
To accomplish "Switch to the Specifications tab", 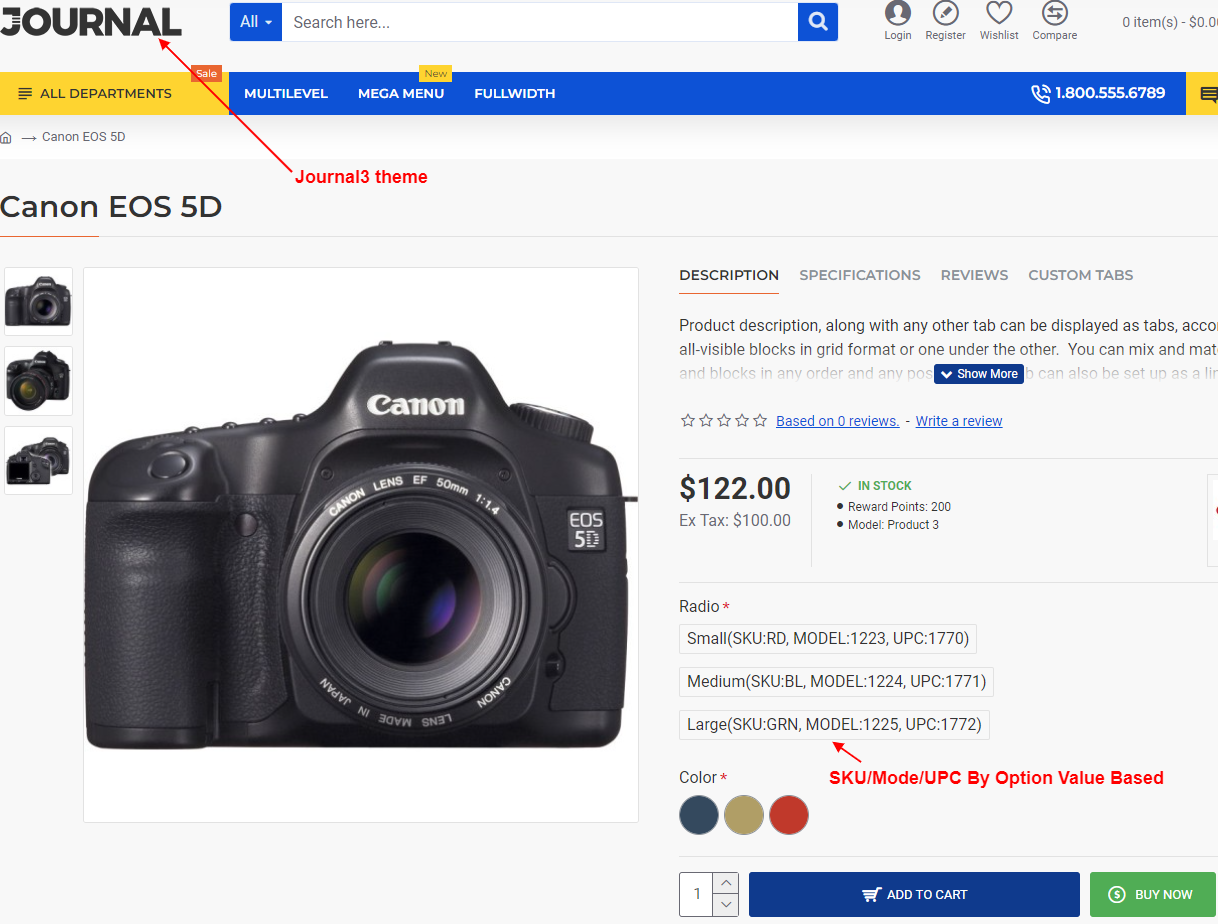I will coord(860,275).
